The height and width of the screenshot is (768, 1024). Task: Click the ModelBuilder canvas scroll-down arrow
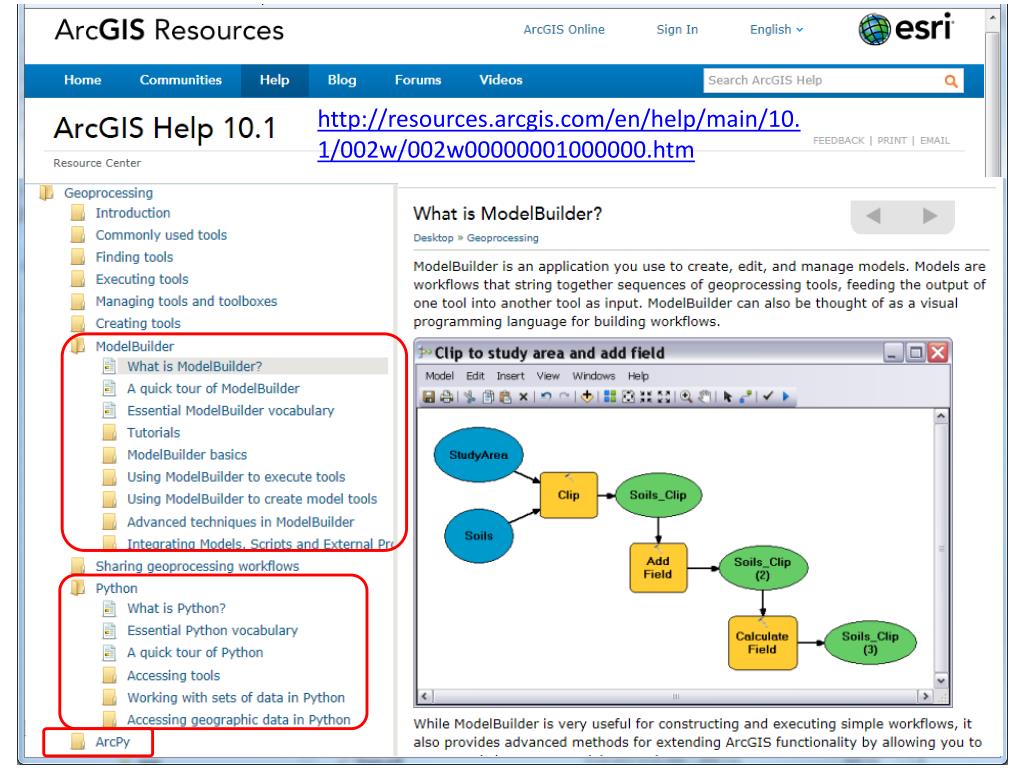tap(941, 680)
